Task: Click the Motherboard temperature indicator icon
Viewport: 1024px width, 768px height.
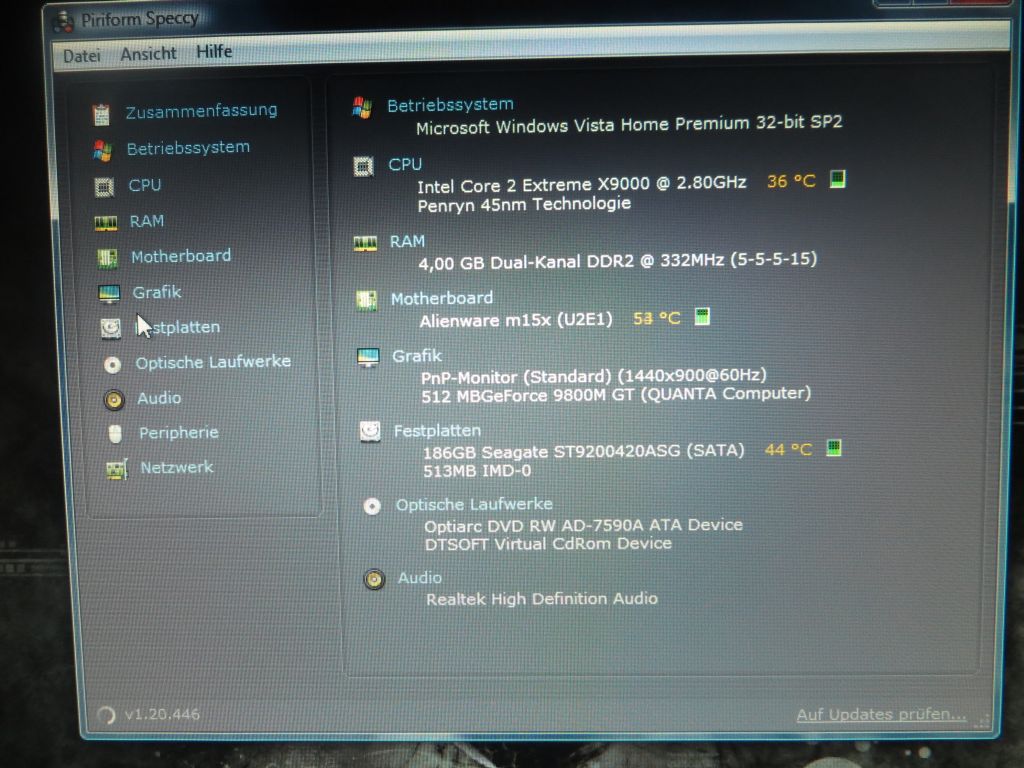Action: (702, 317)
